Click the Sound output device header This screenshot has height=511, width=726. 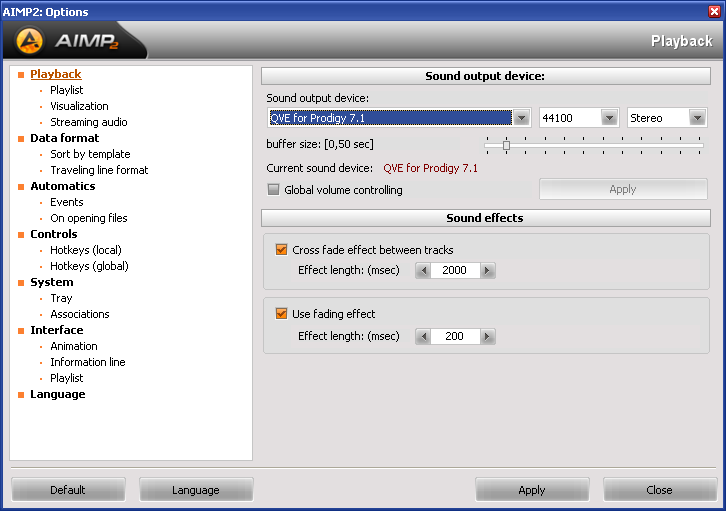pyautogui.click(x=486, y=76)
